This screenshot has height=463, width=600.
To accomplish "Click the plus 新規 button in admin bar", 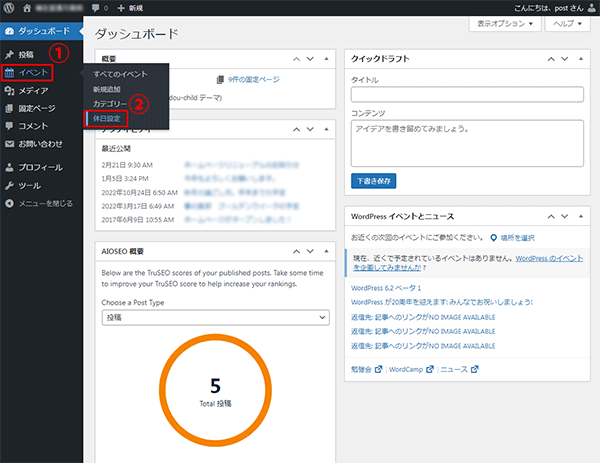I will [130, 8].
